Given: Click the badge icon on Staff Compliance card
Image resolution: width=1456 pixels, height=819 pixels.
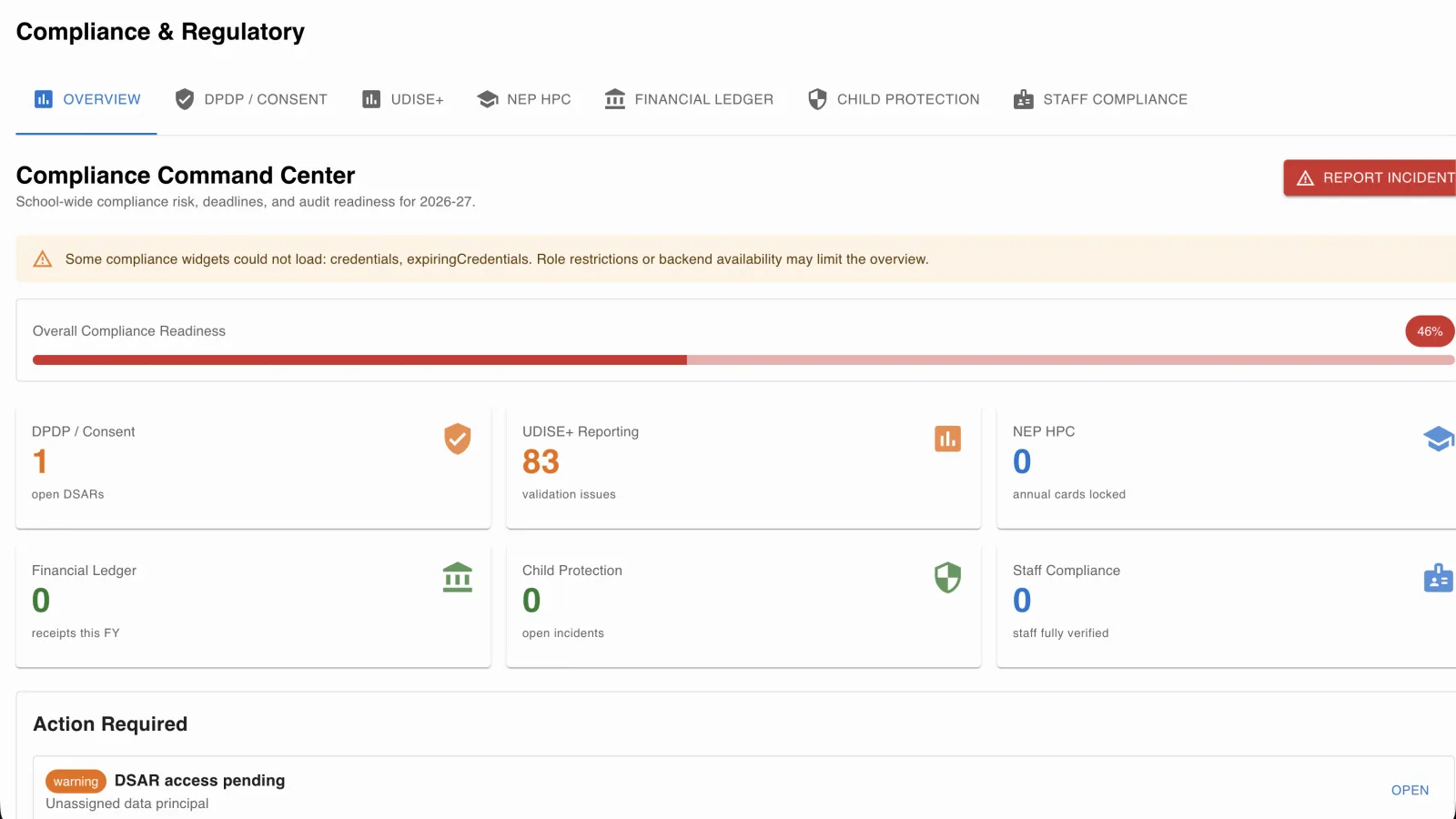Looking at the screenshot, I should [x=1439, y=578].
